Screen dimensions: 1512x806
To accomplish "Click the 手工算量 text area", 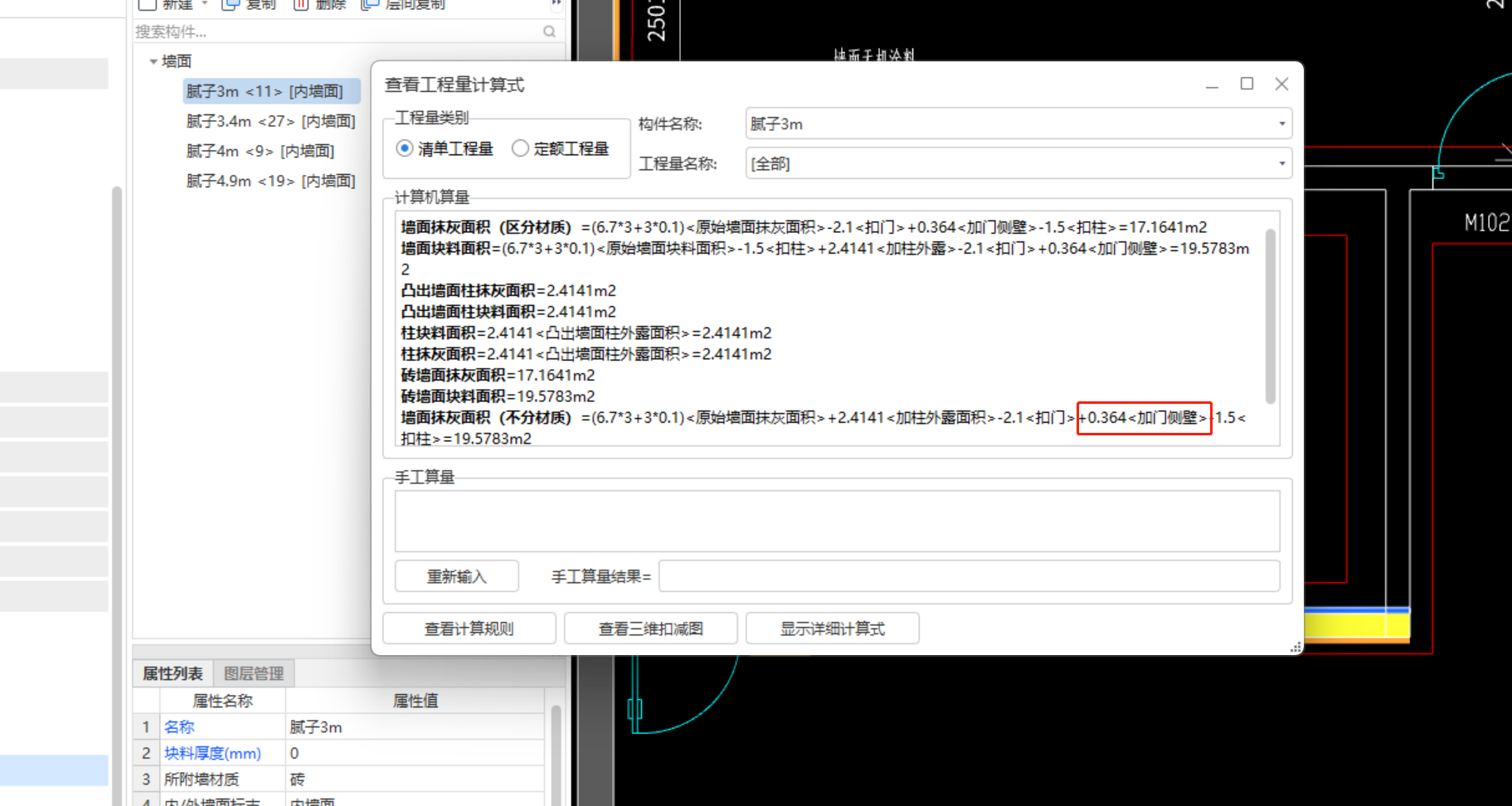I will coord(838,521).
